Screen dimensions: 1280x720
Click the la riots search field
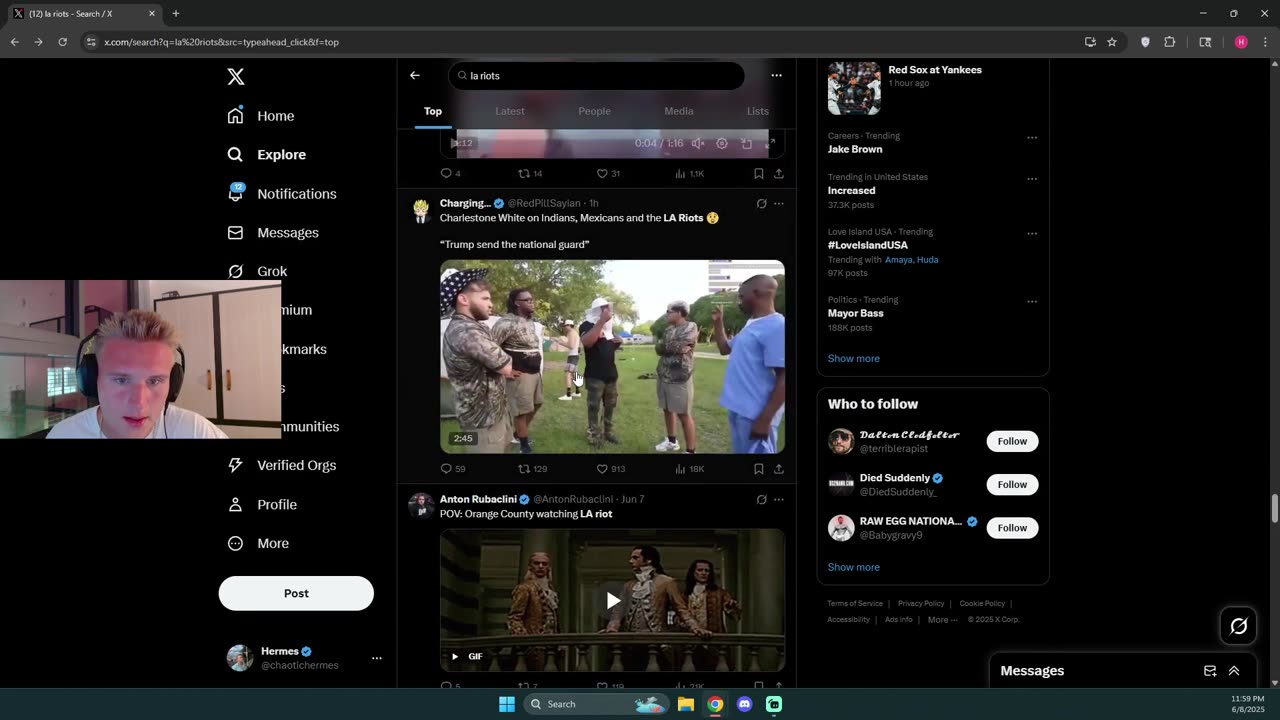596,76
